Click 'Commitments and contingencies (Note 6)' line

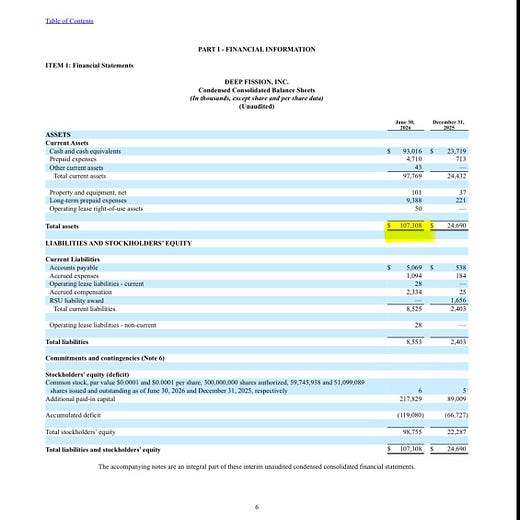[x=105, y=358]
